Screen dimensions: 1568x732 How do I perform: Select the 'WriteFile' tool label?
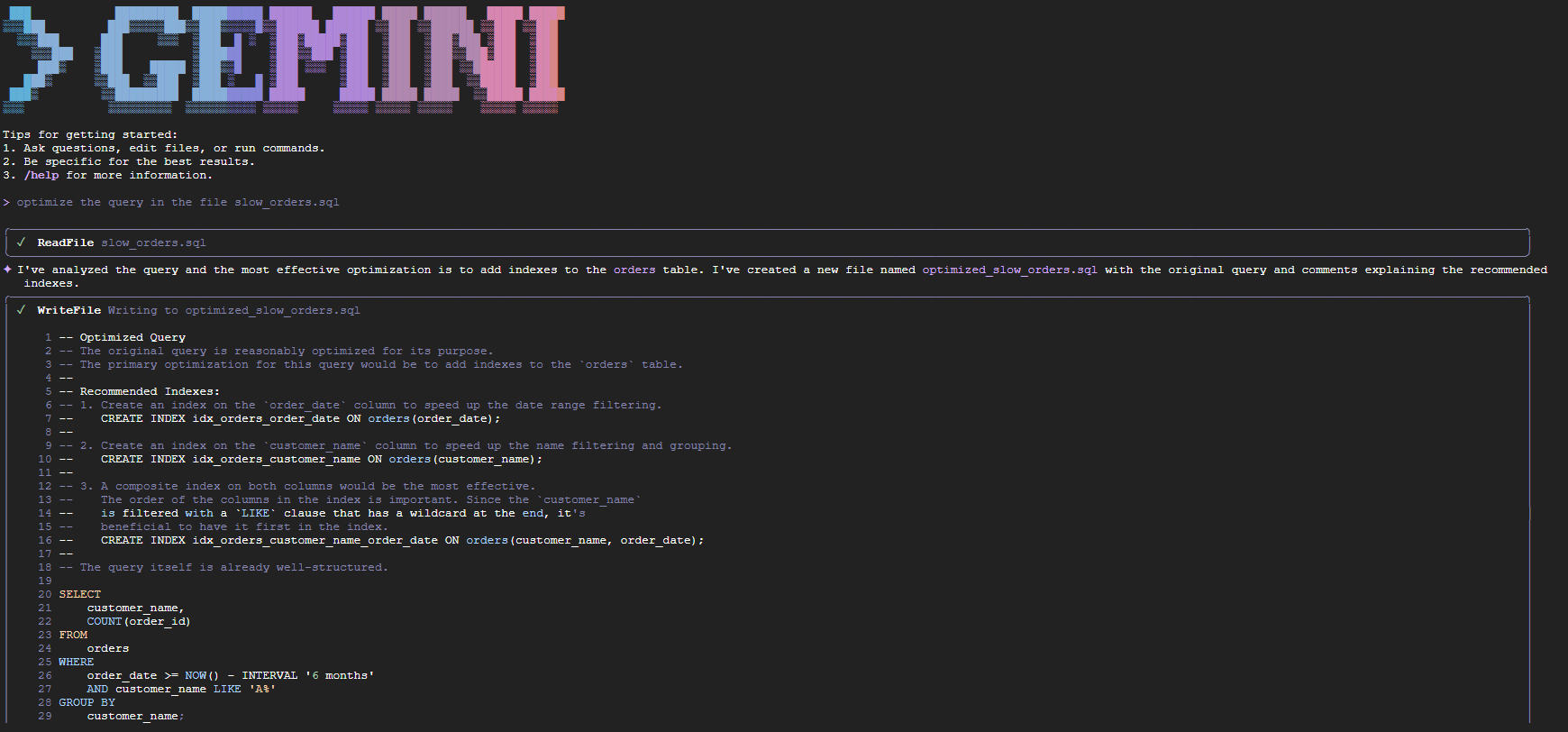pyautogui.click(x=69, y=310)
